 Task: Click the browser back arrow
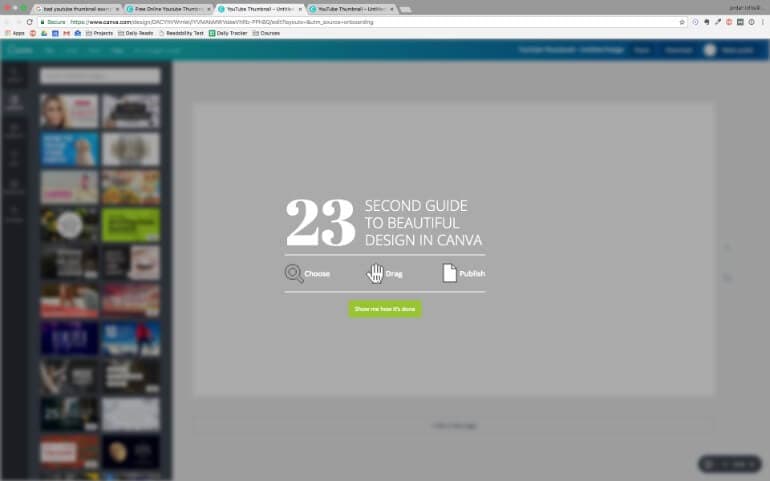pyautogui.click(x=7, y=21)
